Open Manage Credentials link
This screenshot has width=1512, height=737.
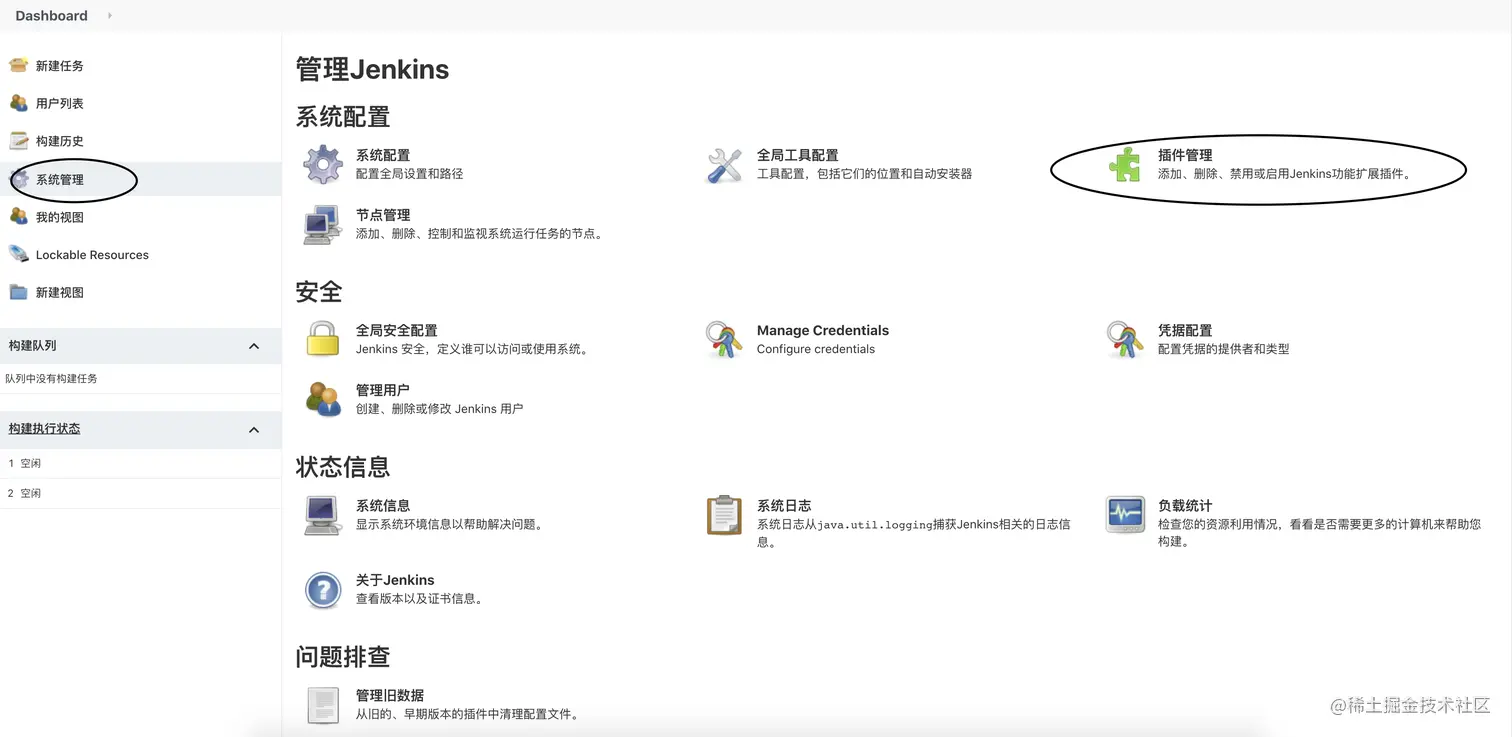tap(823, 330)
